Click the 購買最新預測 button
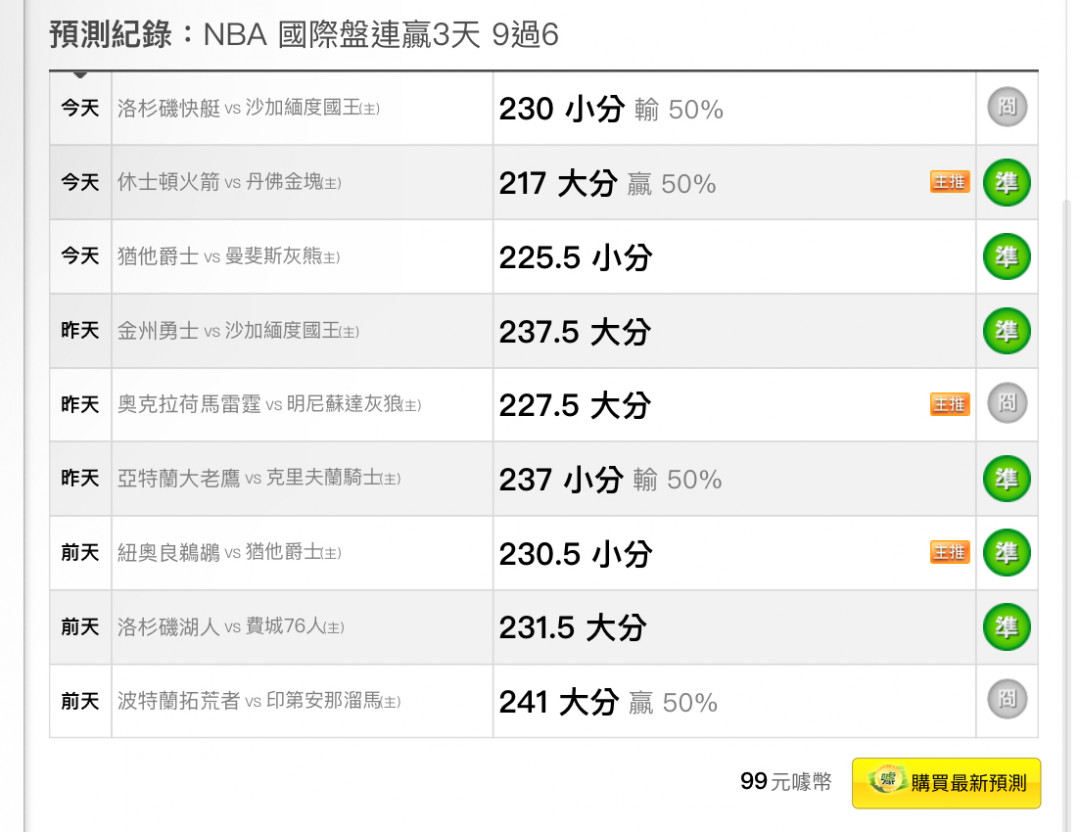Screen dimensions: 1080x832 tap(946, 783)
